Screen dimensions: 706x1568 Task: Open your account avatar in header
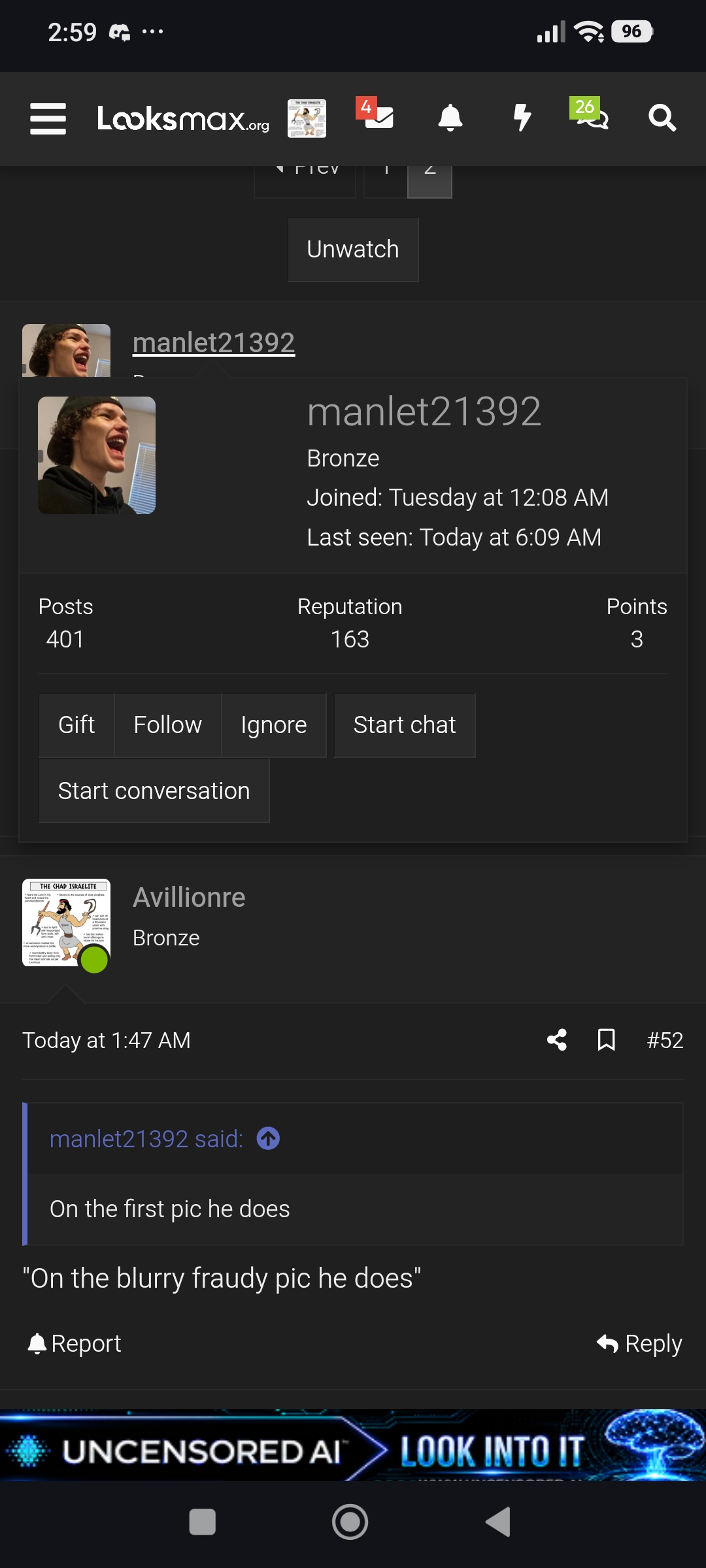pyautogui.click(x=307, y=118)
